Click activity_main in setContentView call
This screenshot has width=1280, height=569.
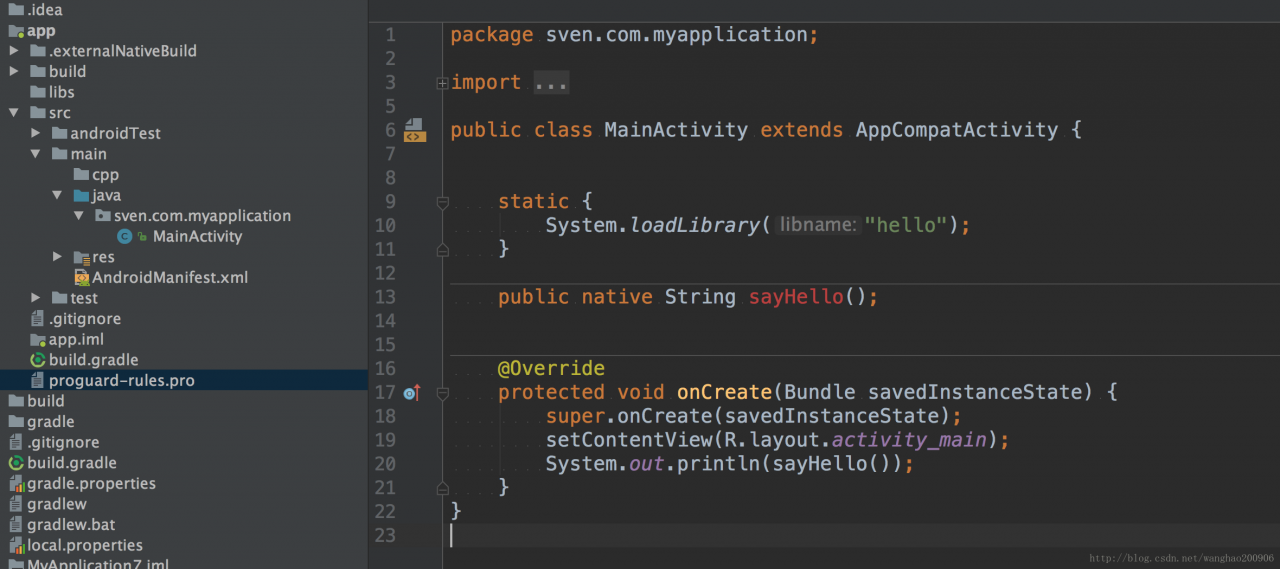909,440
